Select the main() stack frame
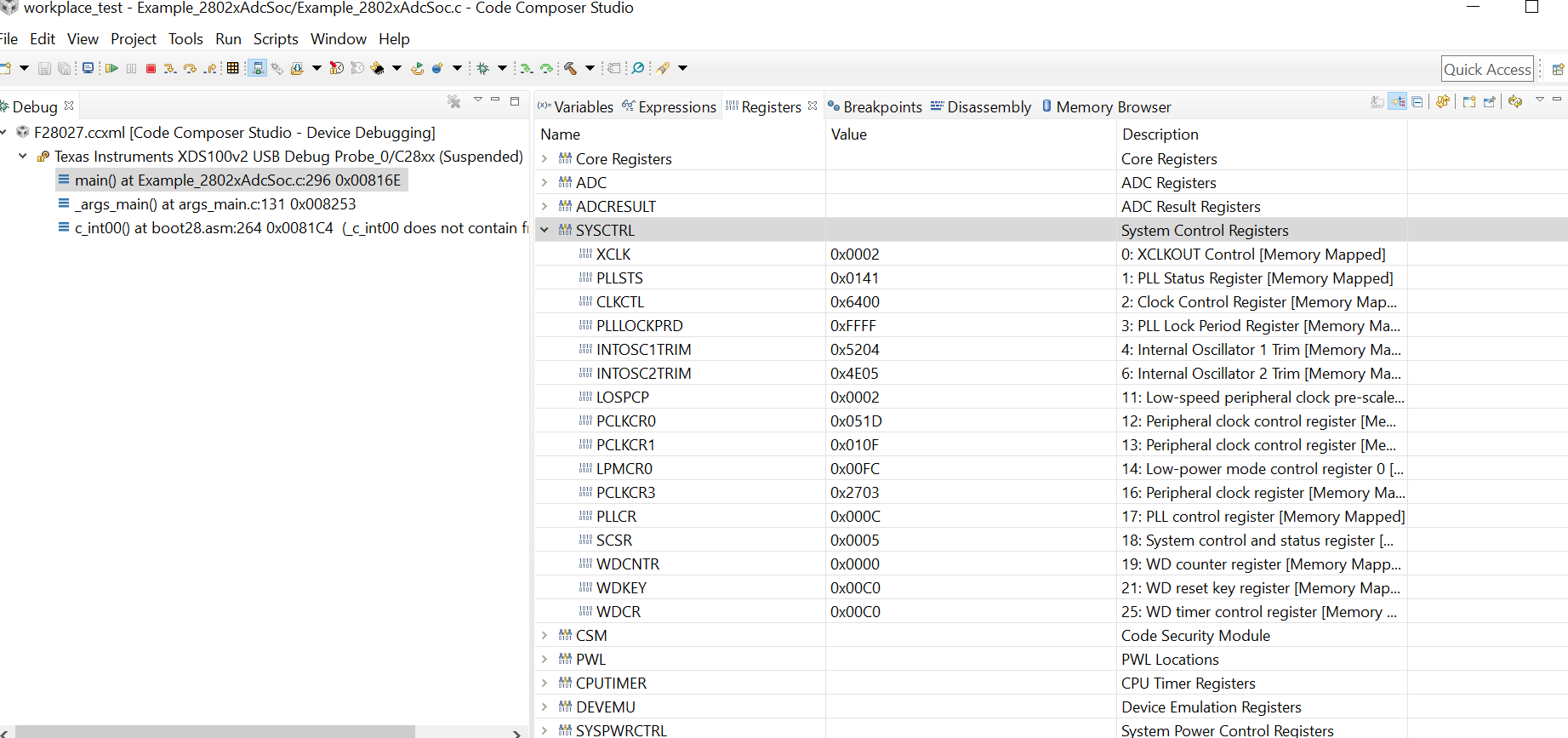The height and width of the screenshot is (738, 1568). coord(232,180)
